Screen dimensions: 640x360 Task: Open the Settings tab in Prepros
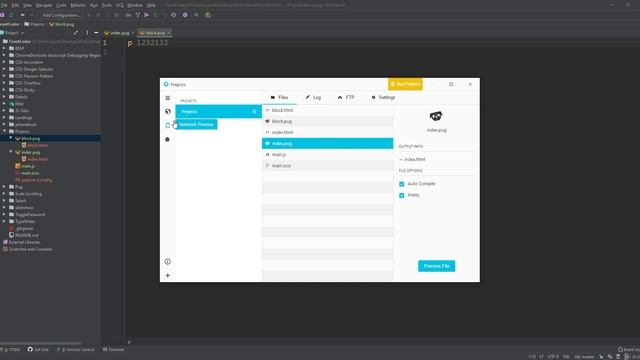383,98
